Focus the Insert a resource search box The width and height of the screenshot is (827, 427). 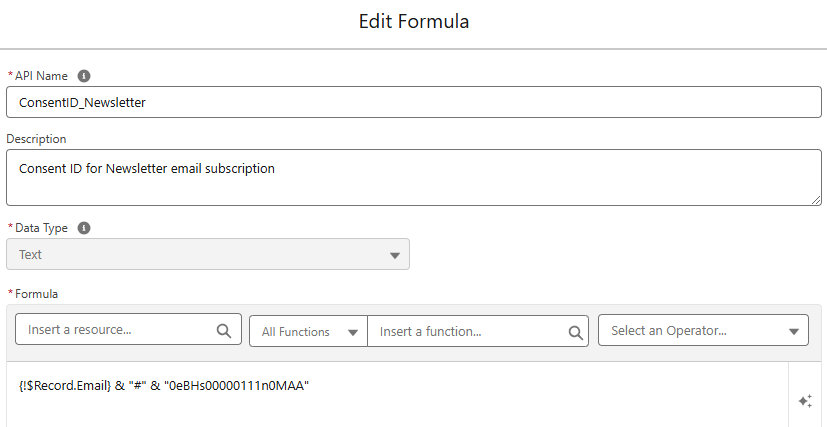[x=115, y=330]
